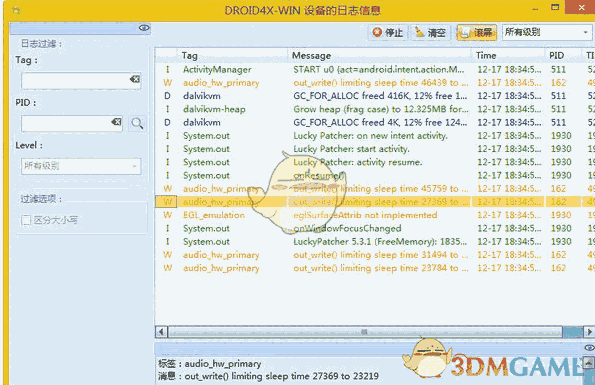Select the ActivityManager log row
This screenshot has height=385, width=595.
click(375, 69)
